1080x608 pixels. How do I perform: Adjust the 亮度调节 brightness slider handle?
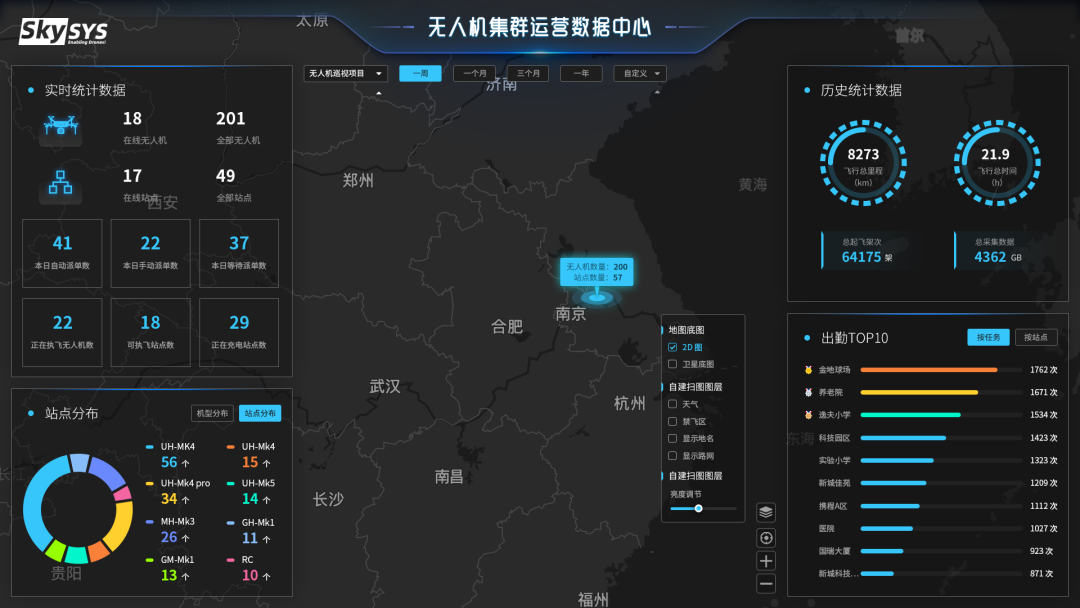tap(698, 508)
